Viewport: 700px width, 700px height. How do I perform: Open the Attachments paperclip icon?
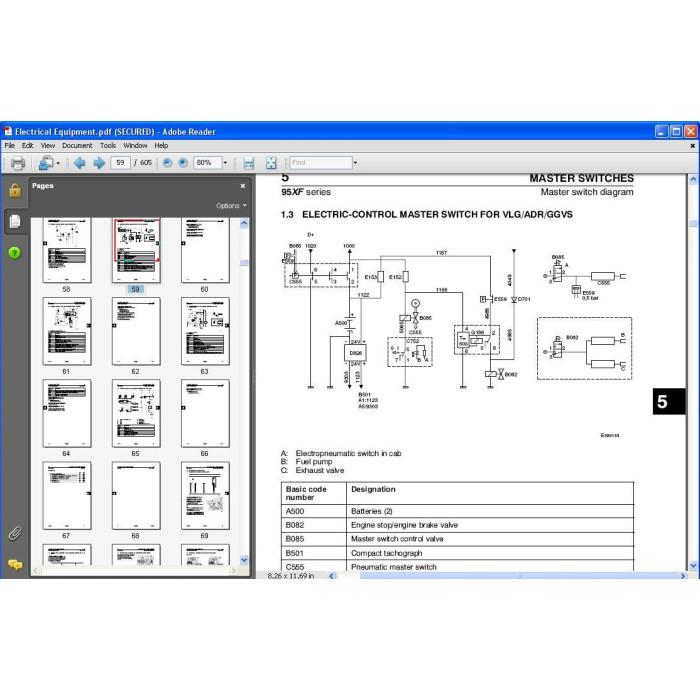15,533
